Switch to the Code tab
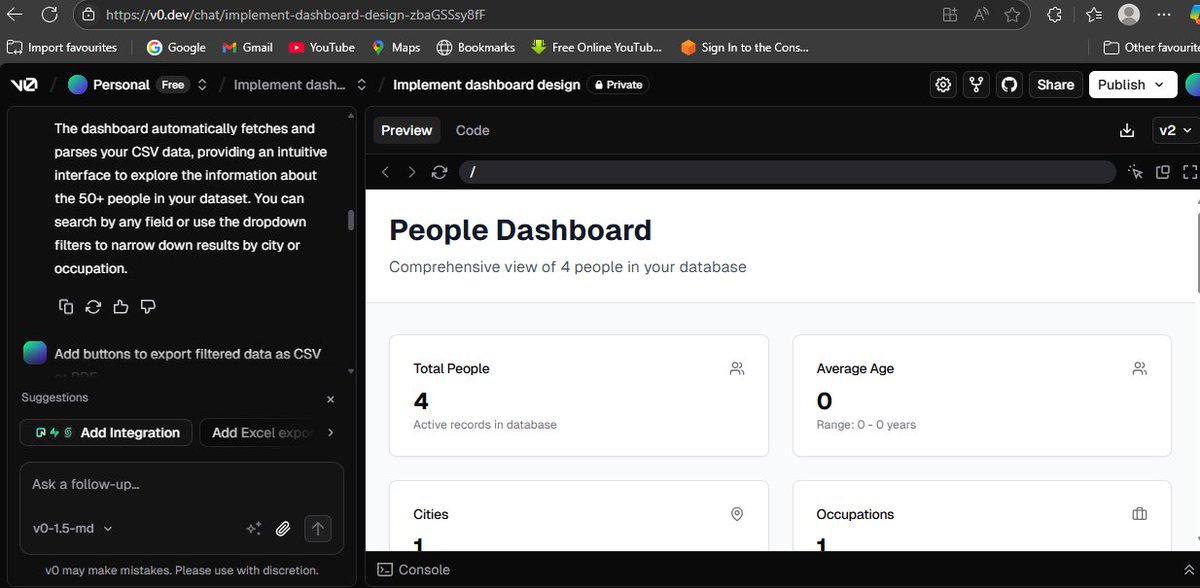Image resolution: width=1200 pixels, height=588 pixels. (x=472, y=130)
